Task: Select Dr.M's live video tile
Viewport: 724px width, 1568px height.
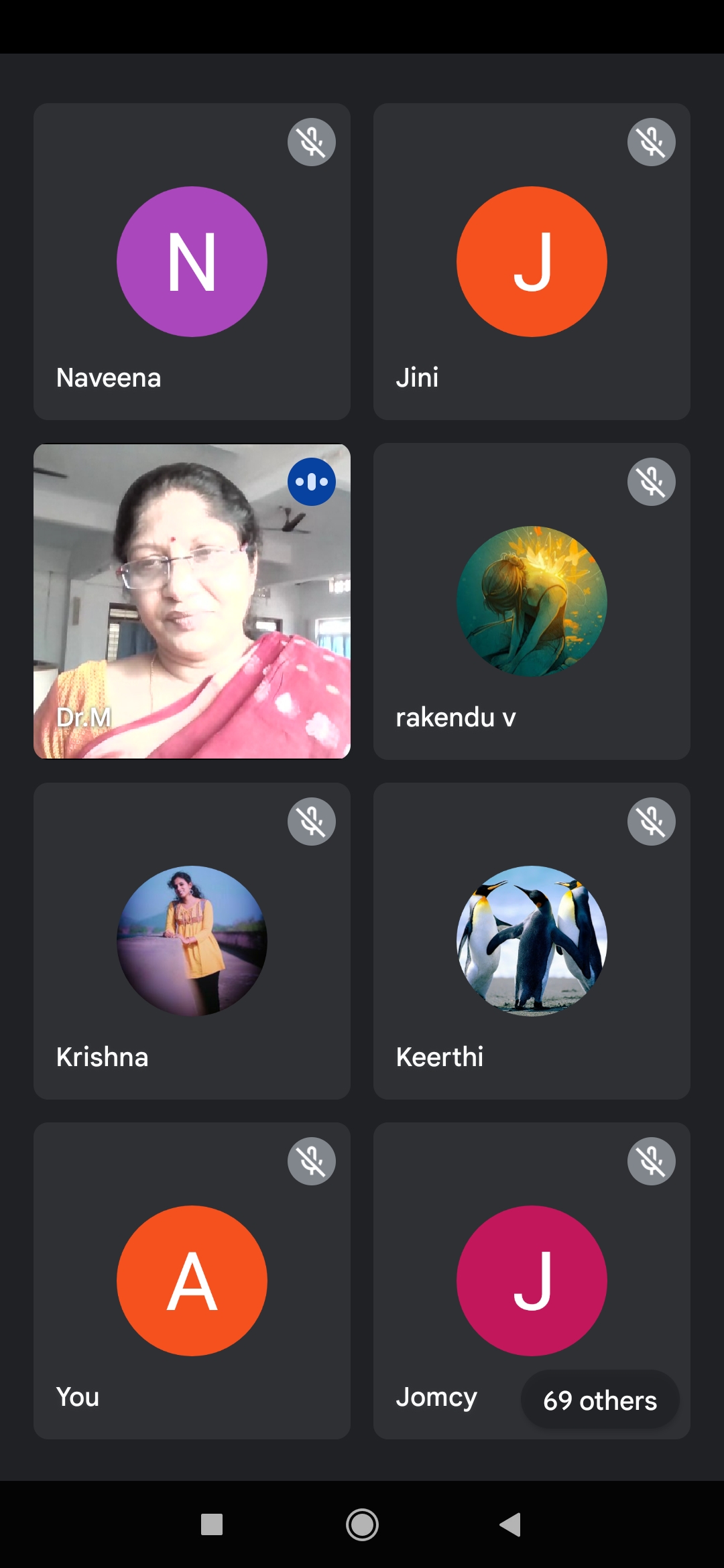Action: coord(192,601)
